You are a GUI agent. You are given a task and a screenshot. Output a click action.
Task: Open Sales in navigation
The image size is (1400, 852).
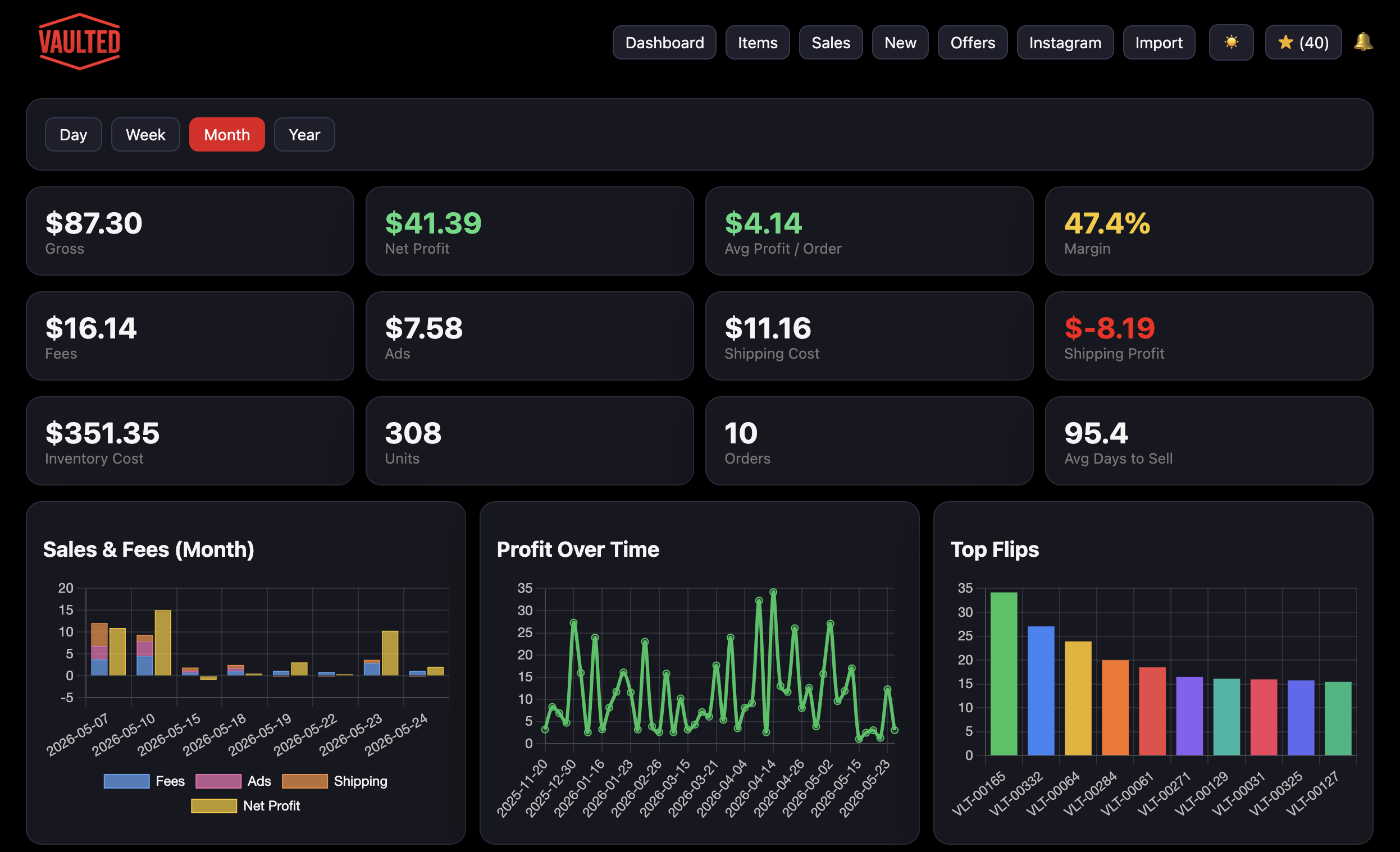click(831, 43)
